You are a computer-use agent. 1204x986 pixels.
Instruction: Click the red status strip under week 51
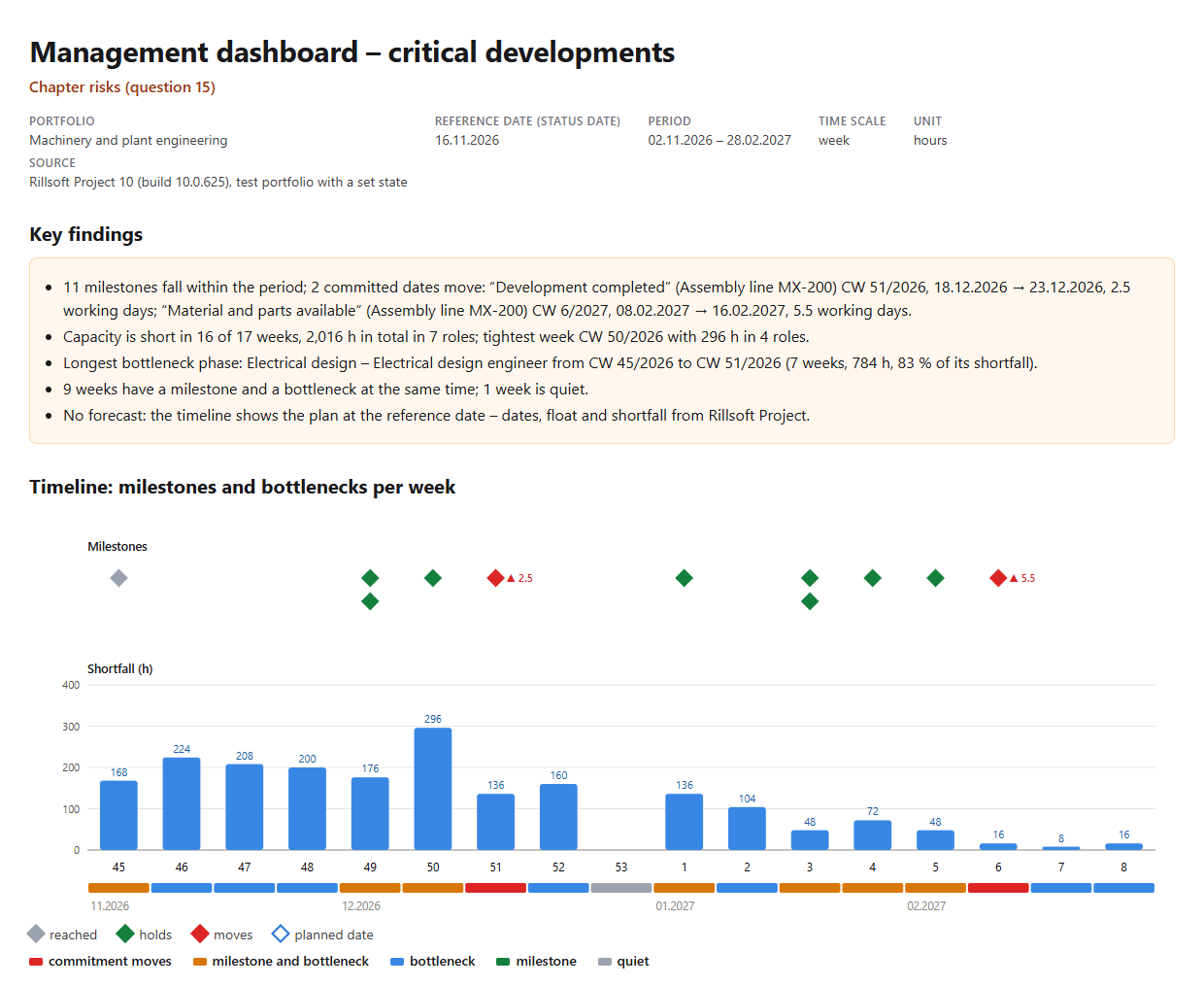pyautogui.click(x=496, y=888)
